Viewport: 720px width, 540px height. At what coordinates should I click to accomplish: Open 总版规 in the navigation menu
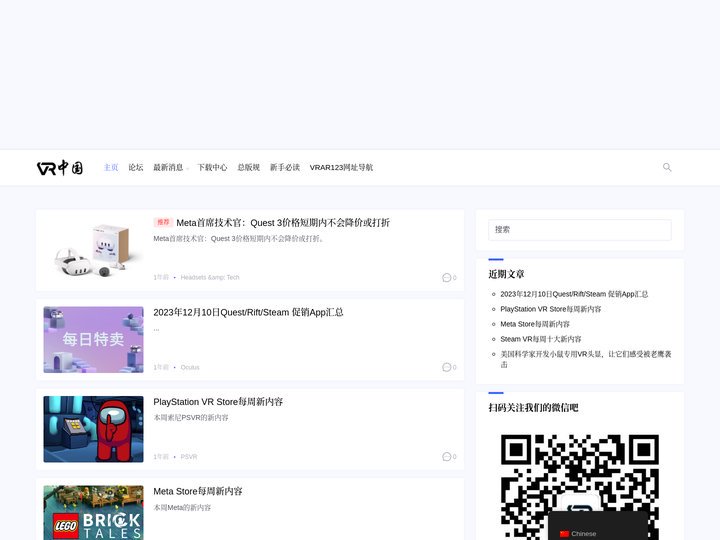coord(248,167)
